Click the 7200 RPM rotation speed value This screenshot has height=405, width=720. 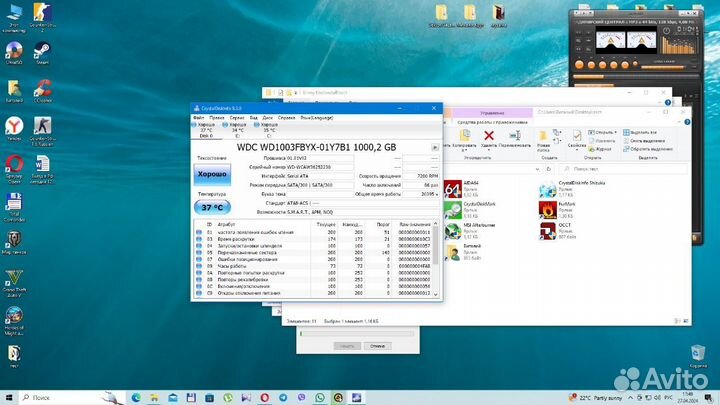pyautogui.click(x=421, y=176)
